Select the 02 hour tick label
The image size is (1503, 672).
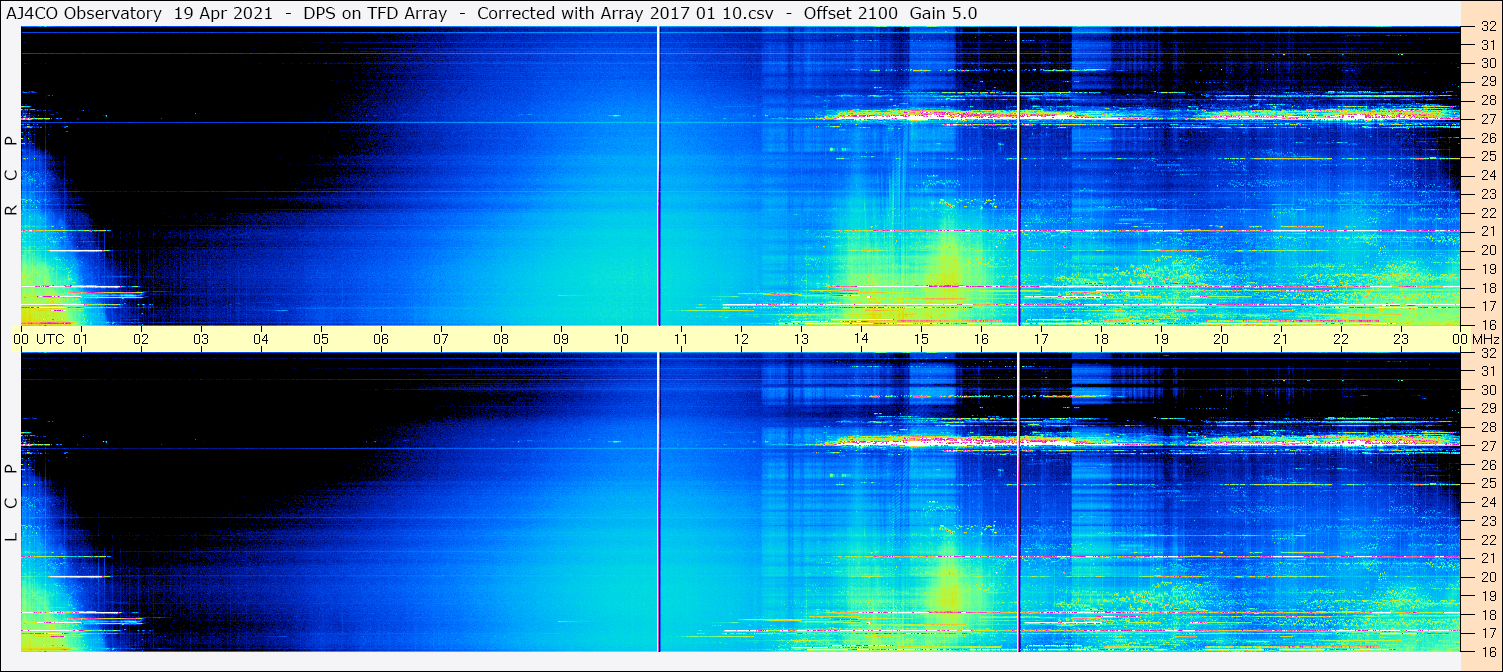141,340
